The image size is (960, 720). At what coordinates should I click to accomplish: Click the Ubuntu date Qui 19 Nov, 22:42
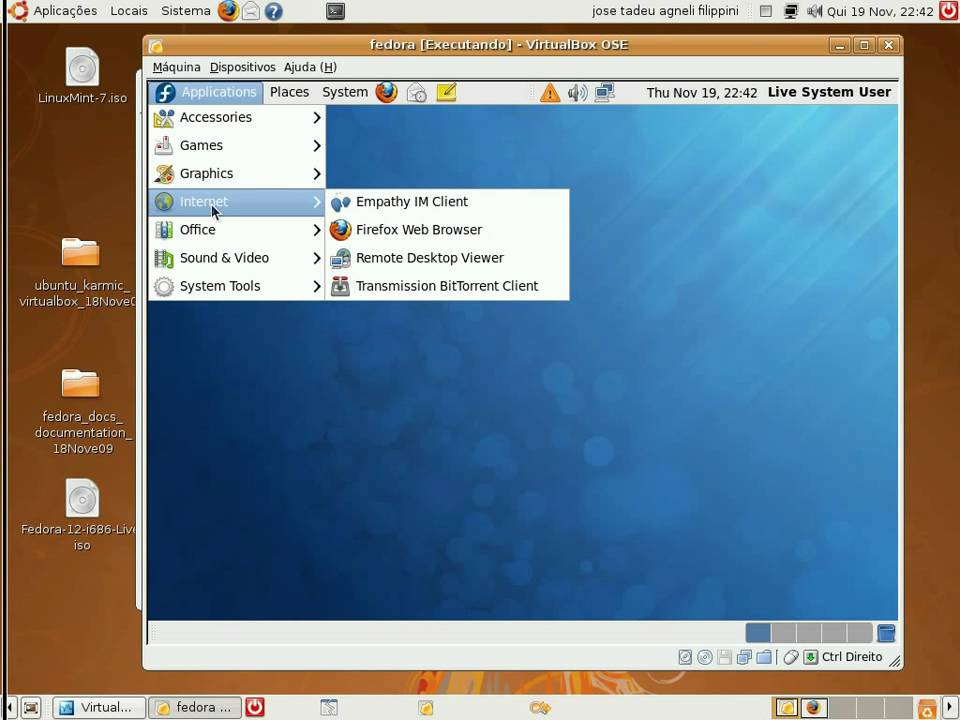pyautogui.click(x=880, y=11)
